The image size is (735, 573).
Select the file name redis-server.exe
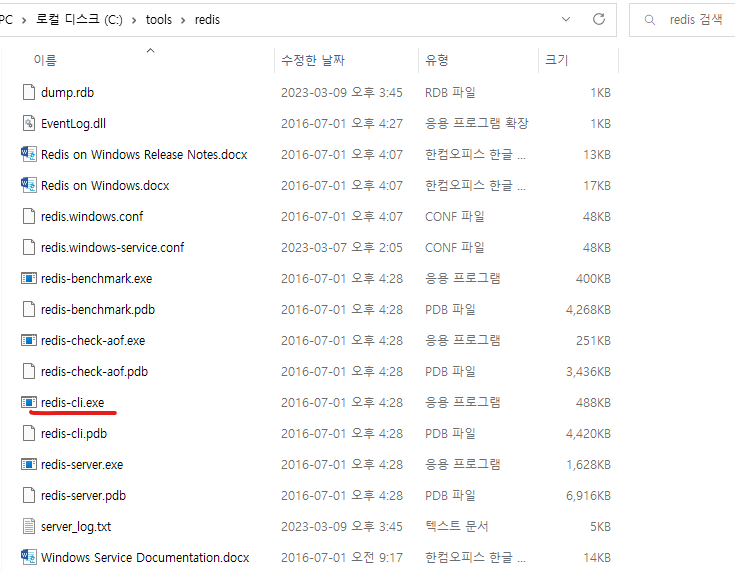coord(82,464)
